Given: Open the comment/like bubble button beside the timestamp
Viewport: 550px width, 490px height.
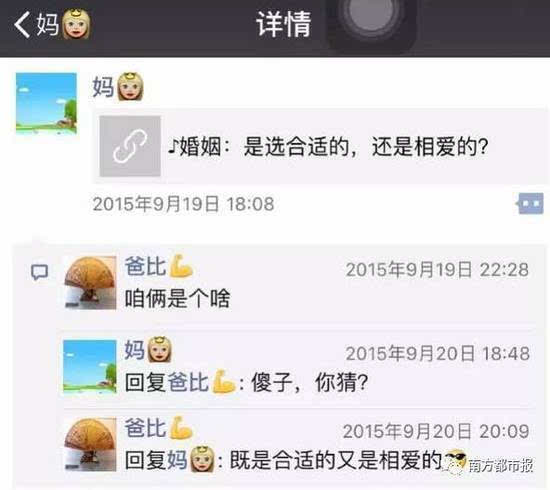Looking at the screenshot, I should pos(531,203).
